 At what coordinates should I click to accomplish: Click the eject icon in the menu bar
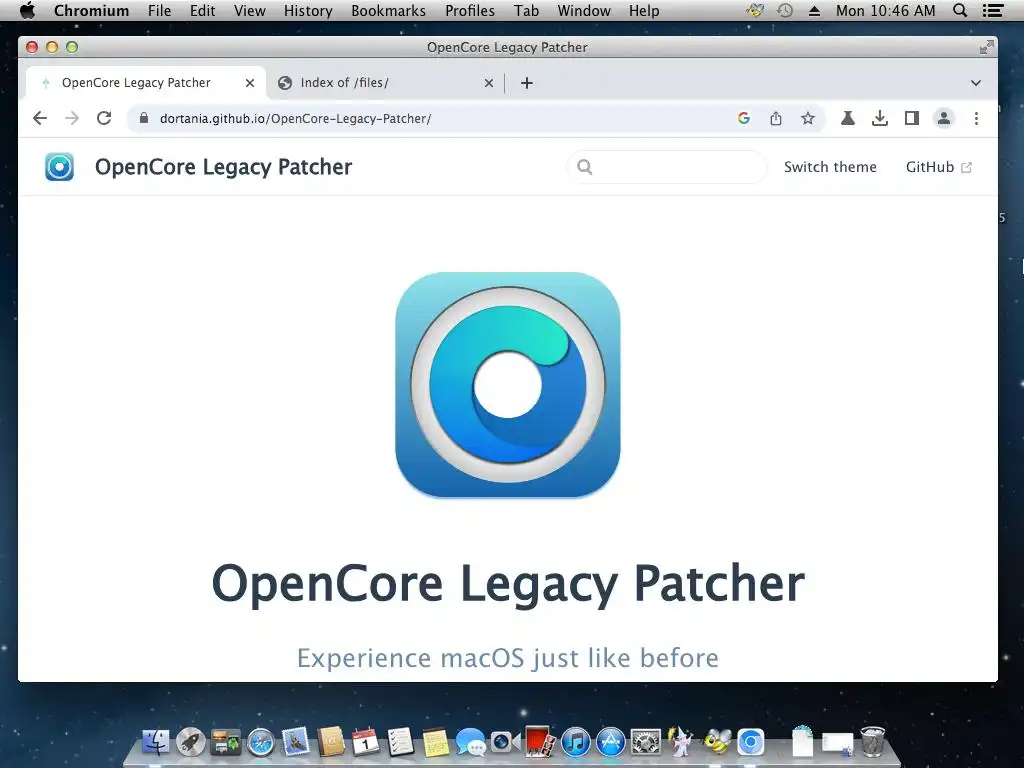(x=814, y=10)
